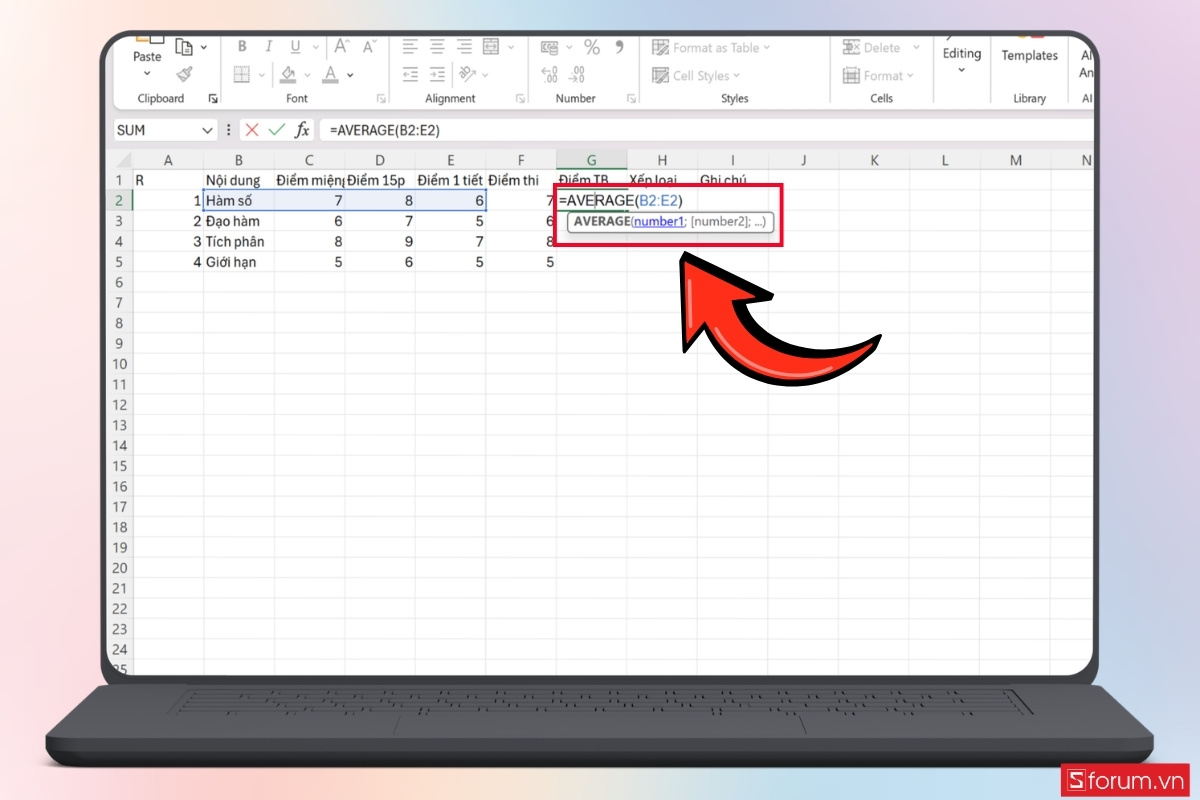This screenshot has height=800, width=1200.
Task: Click header cell 'Nội dung'
Action: tap(239, 180)
